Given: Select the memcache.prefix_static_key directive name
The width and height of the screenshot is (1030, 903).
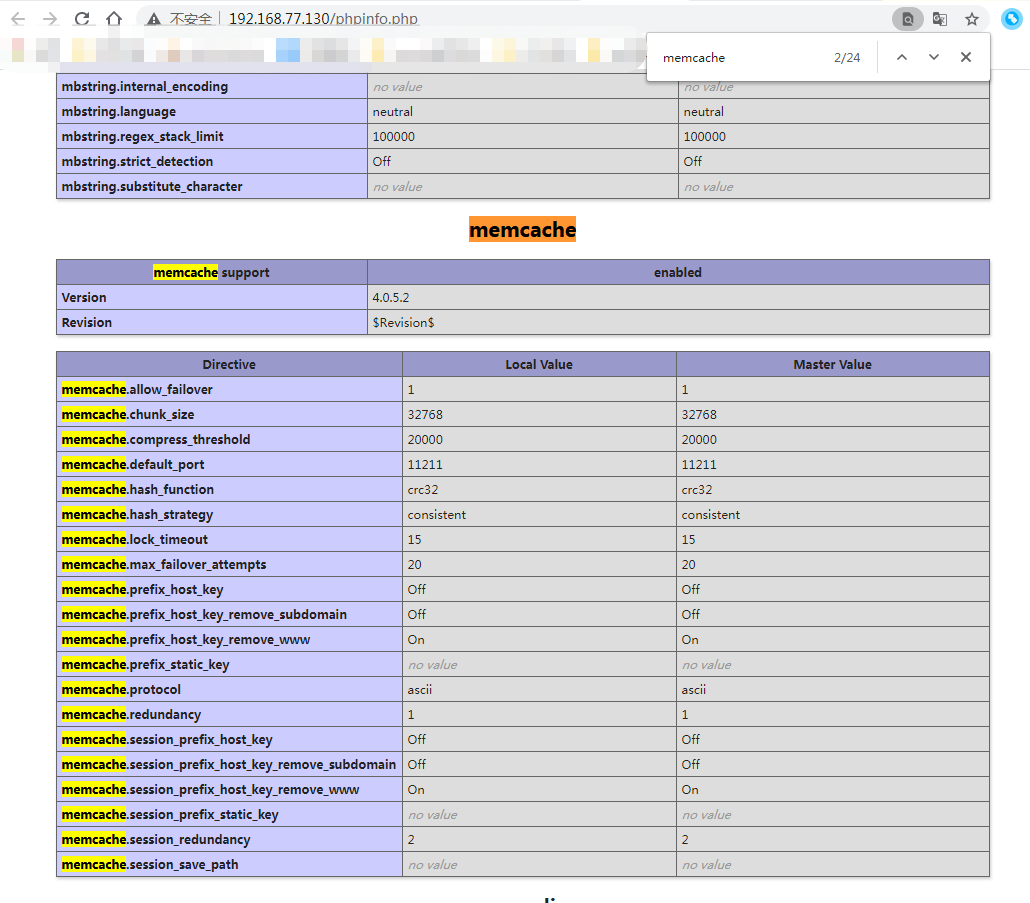Looking at the screenshot, I should (146, 664).
